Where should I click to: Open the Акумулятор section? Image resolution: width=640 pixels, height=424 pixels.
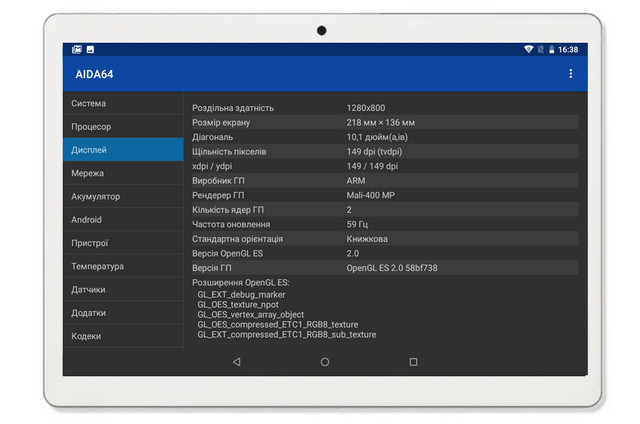click(123, 197)
